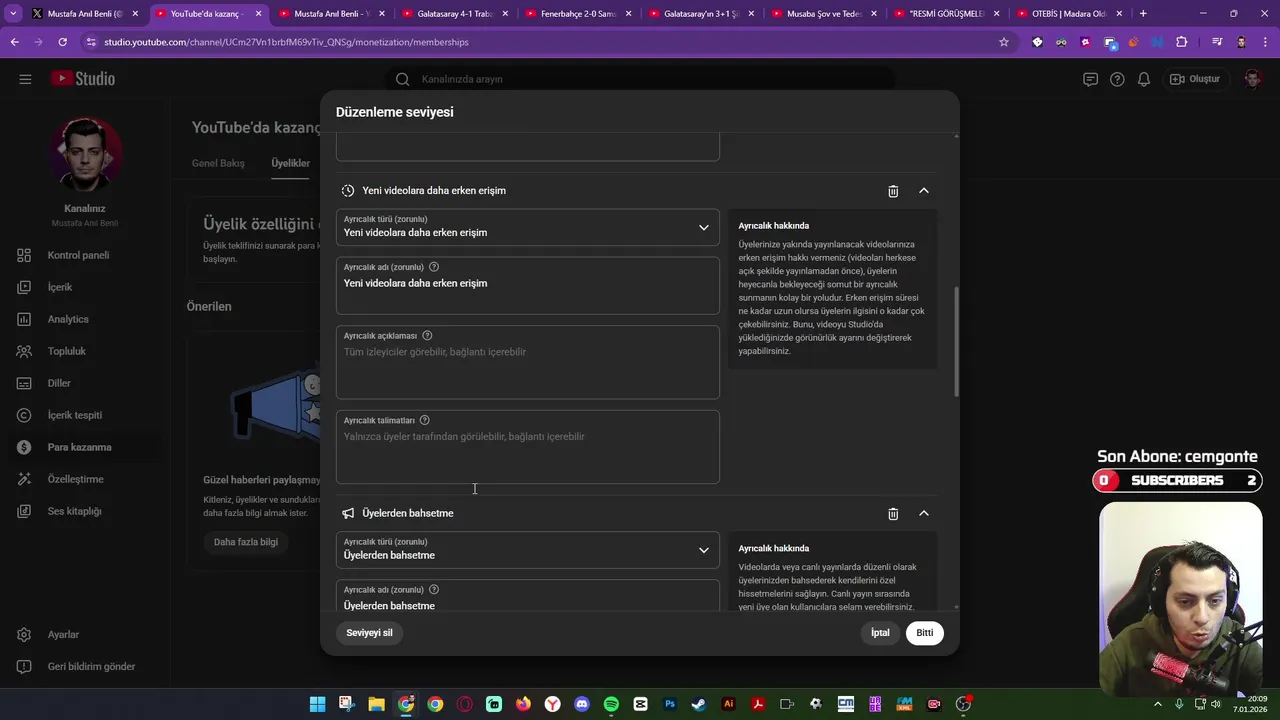Click the 'Ayrıcalık açıklaması' text area
The width and height of the screenshot is (1280, 720).
528,362
